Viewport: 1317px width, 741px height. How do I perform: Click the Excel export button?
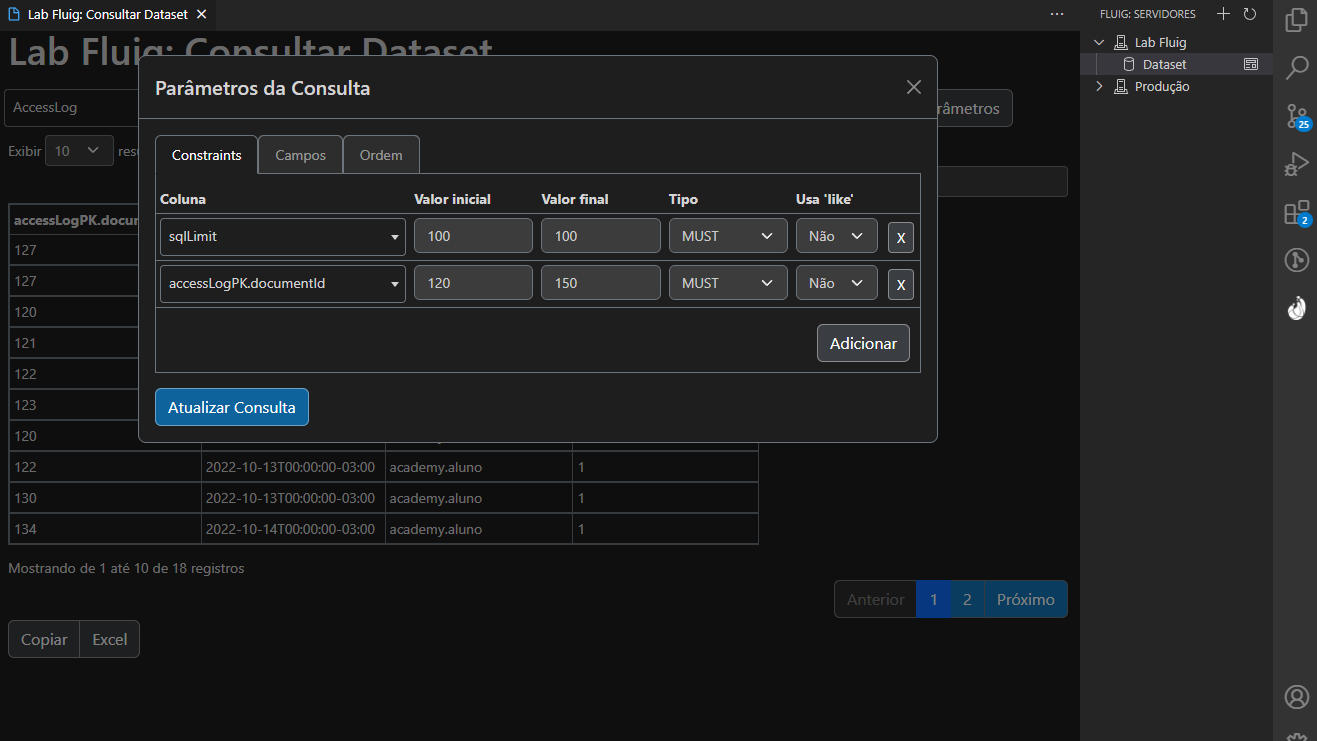(x=110, y=639)
